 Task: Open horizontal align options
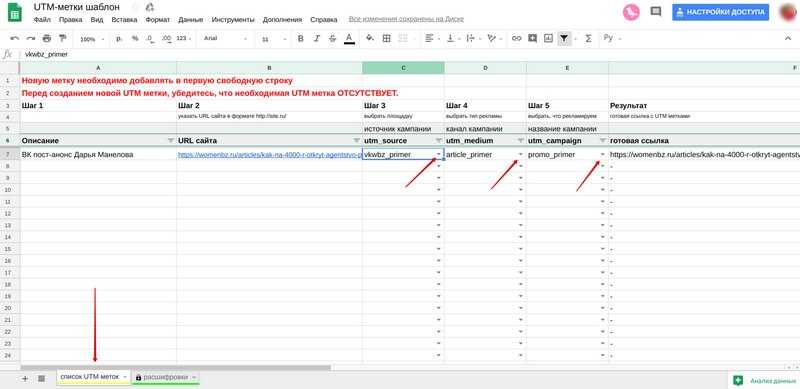[432, 39]
